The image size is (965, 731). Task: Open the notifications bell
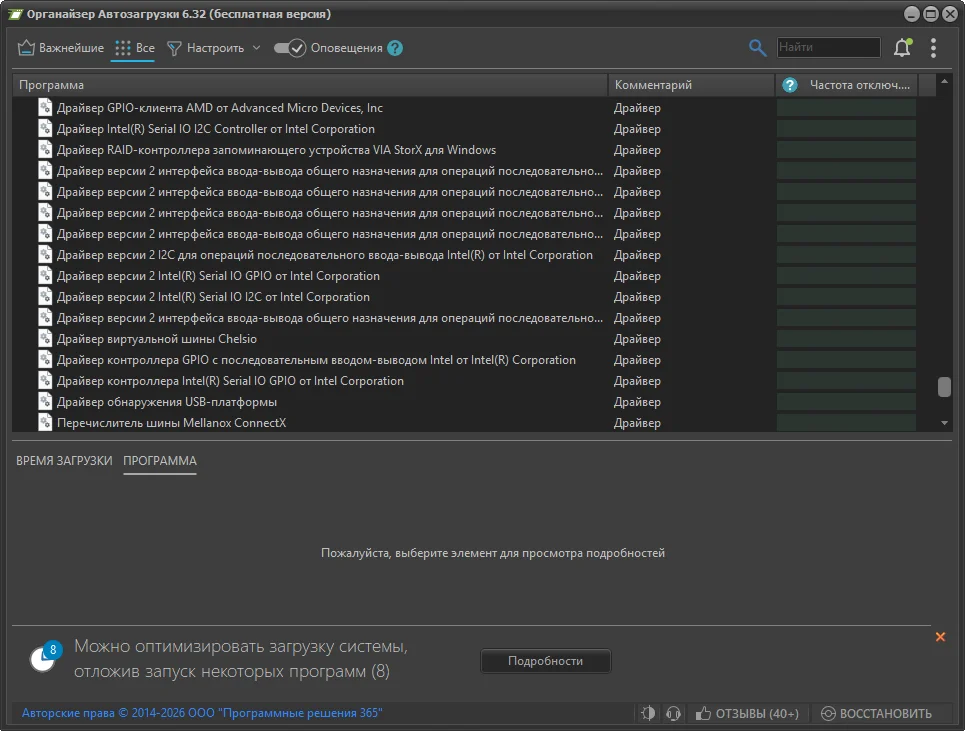pos(902,47)
